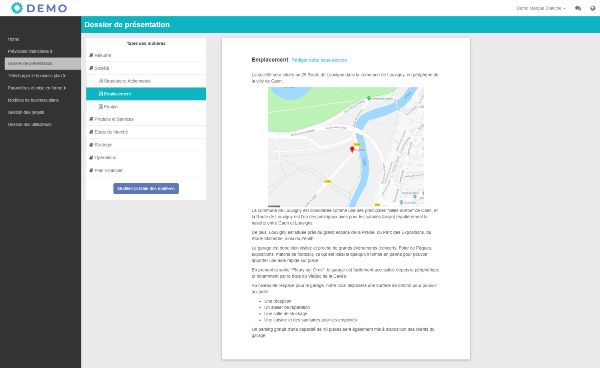600x368 pixels.
Task: Click the Dossier de présentation page header
Action: pos(127,24)
